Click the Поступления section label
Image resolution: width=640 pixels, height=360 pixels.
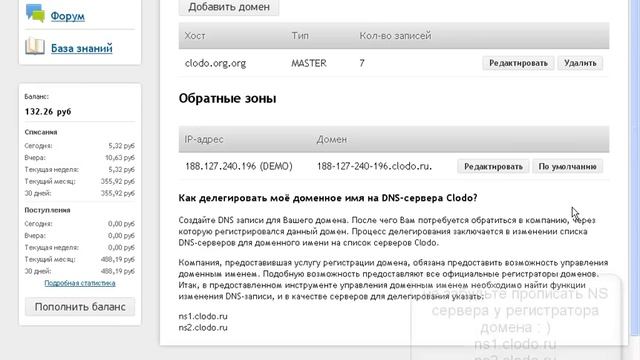click(x=47, y=210)
